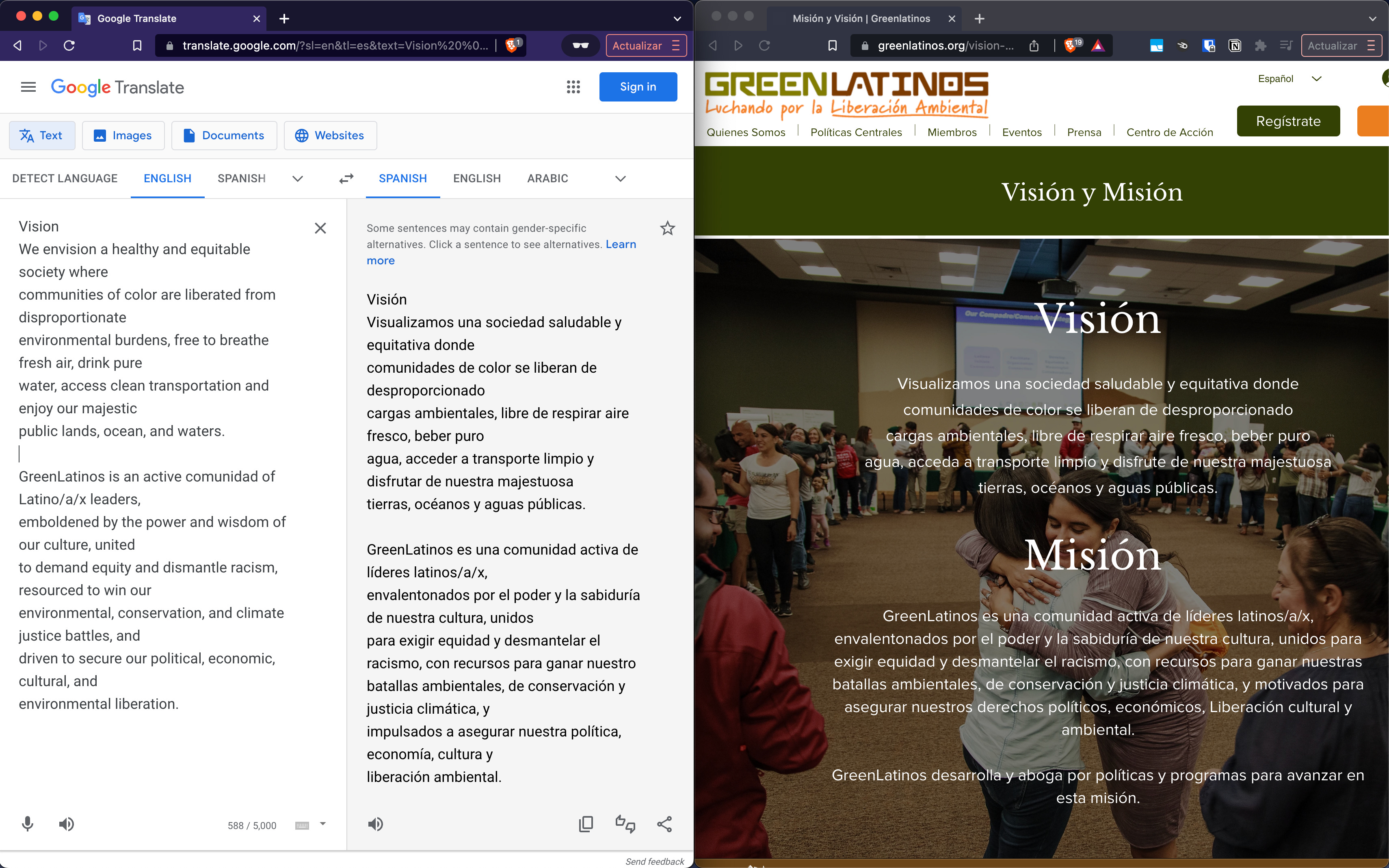The height and width of the screenshot is (868, 1389).
Task: Open Eventos menu
Action: tap(1022, 132)
